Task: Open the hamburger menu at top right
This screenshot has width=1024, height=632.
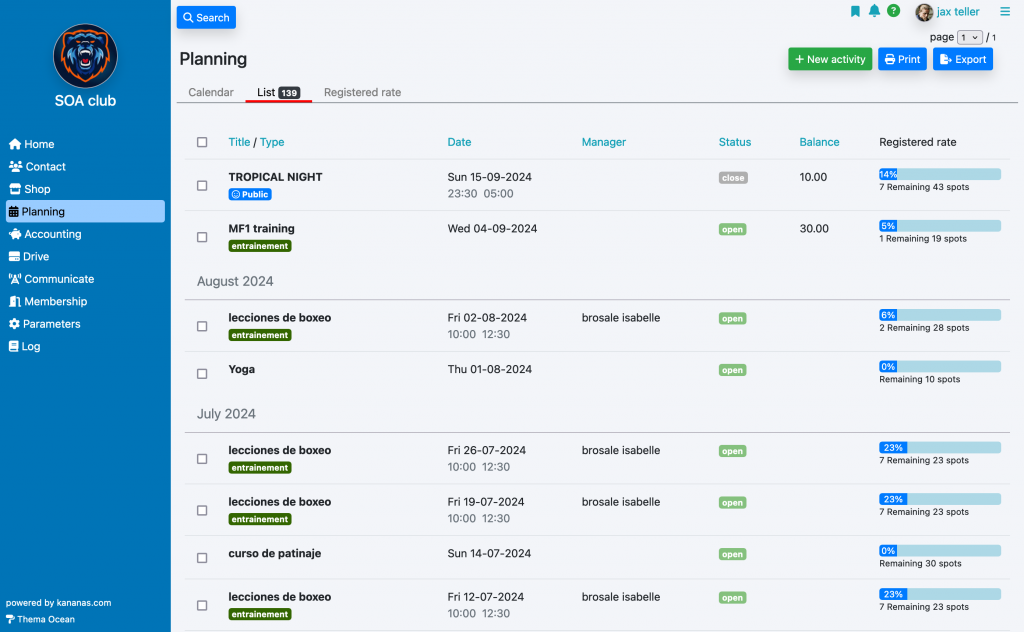Action: 1005,12
